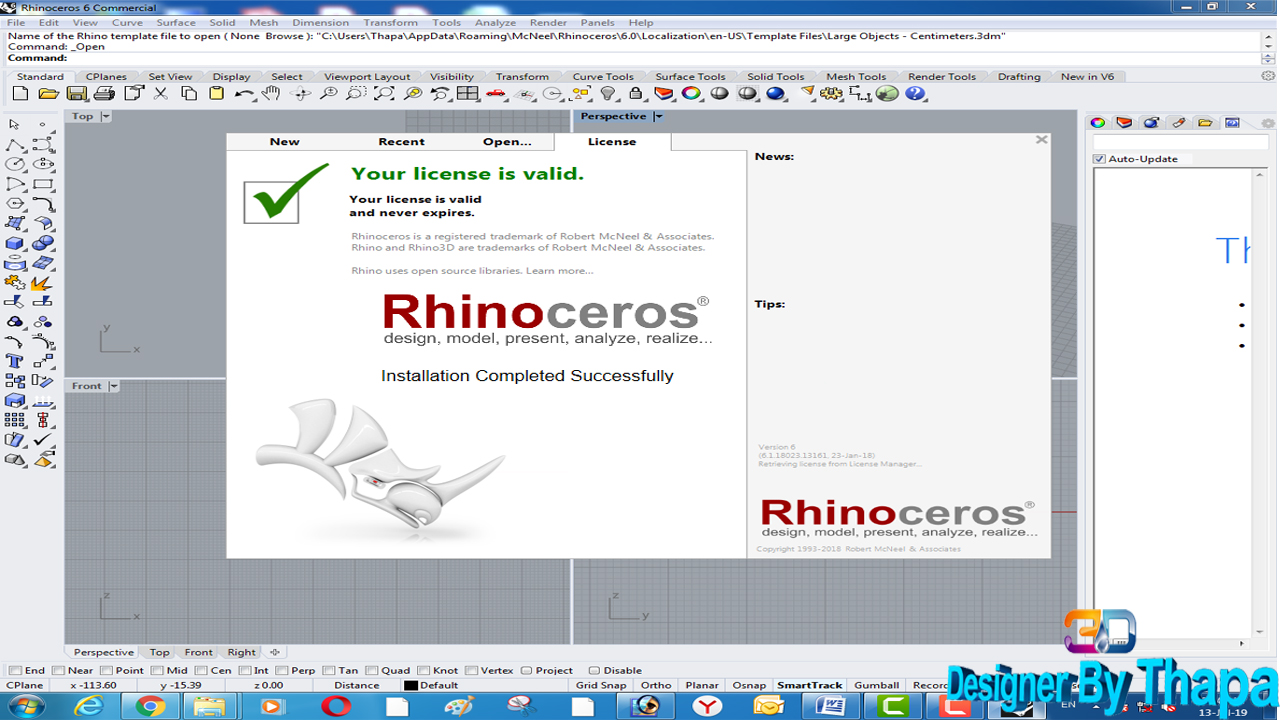
Task: Toggle Grid Snap in status bar
Action: coord(601,685)
